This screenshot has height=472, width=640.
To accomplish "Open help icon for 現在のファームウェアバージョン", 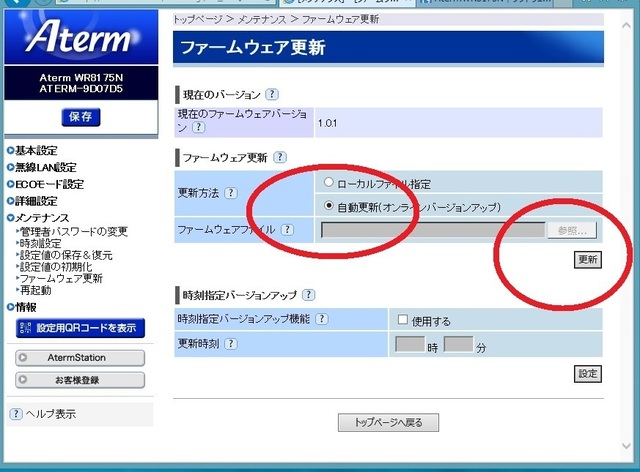I will coord(198,127).
